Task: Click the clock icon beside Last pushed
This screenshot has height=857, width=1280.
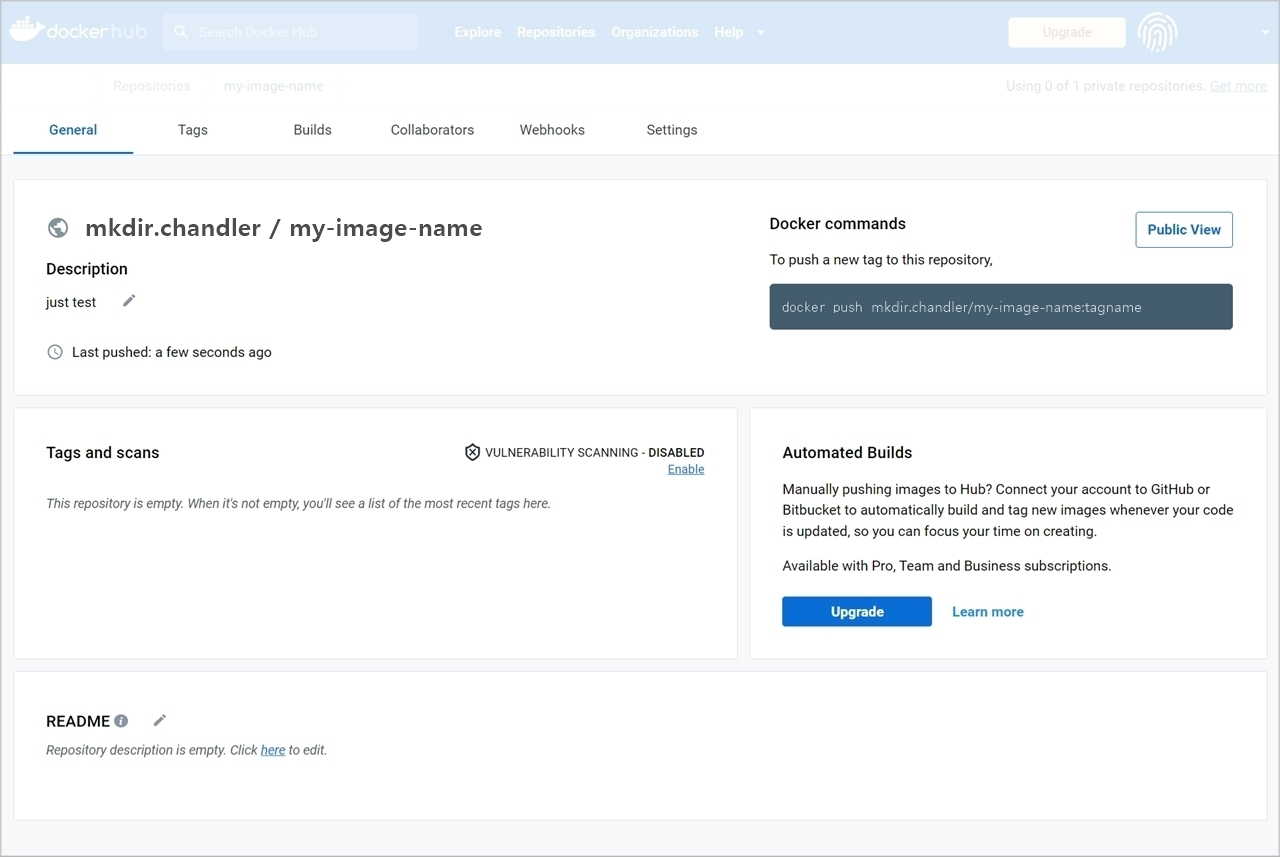Action: [x=55, y=352]
